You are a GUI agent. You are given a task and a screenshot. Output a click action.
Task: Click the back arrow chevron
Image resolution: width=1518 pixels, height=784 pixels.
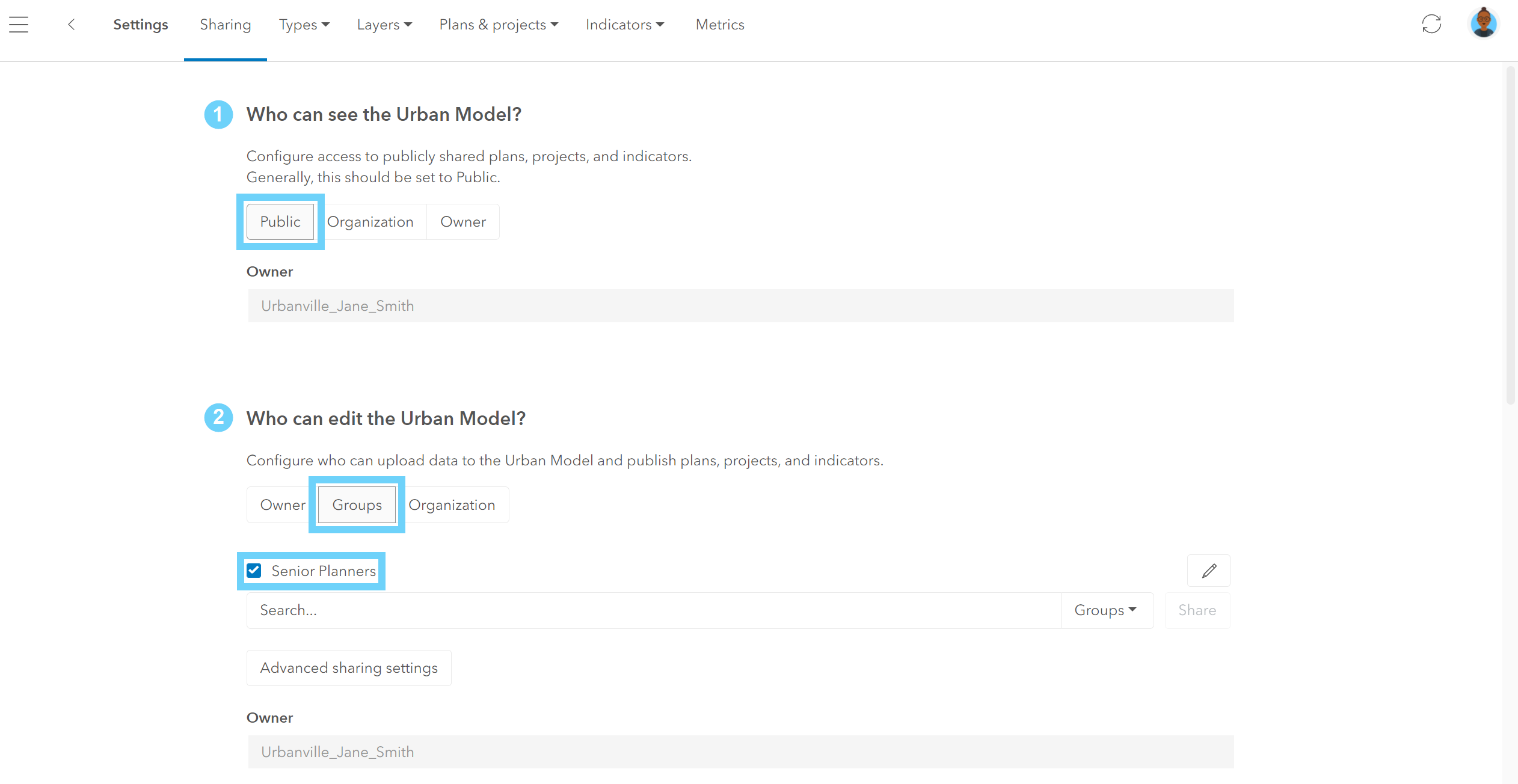pos(72,25)
